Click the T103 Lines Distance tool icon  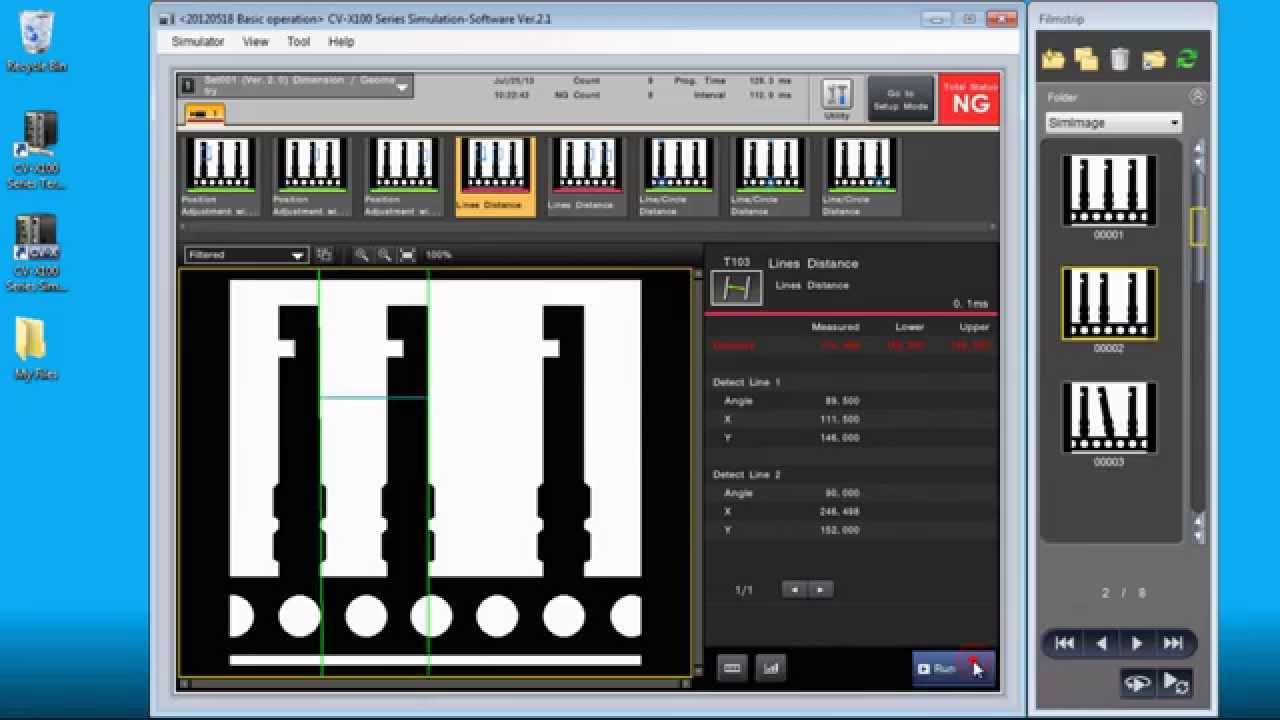pos(736,288)
